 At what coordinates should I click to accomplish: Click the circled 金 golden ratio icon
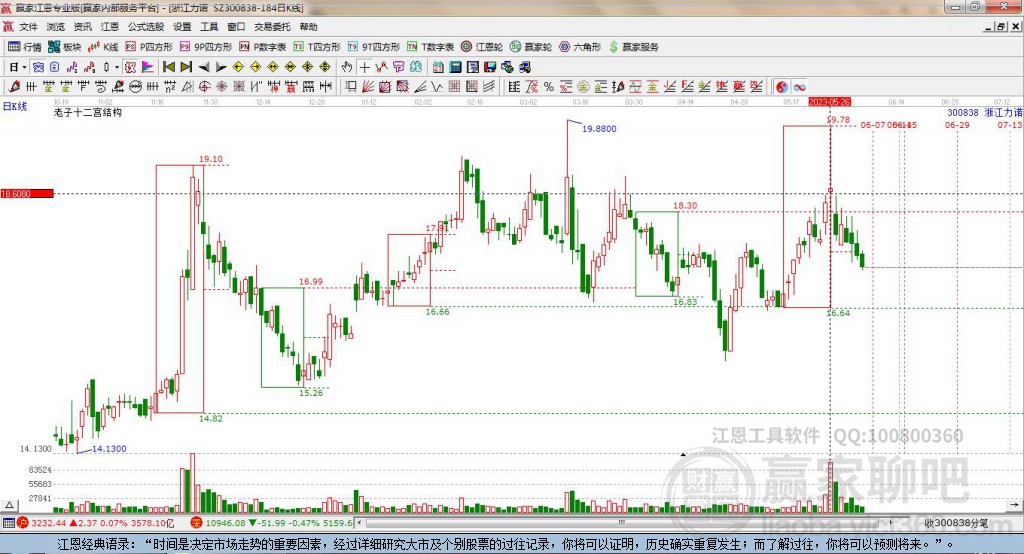tap(583, 86)
